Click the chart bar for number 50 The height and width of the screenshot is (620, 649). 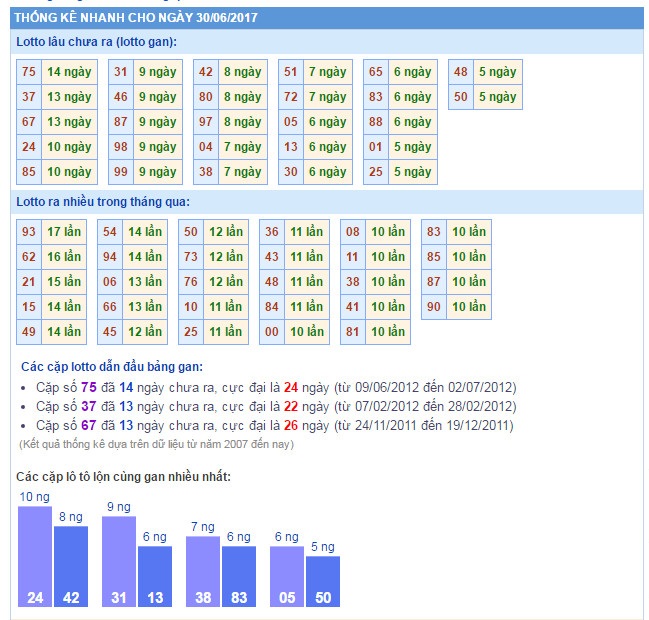(x=323, y=582)
